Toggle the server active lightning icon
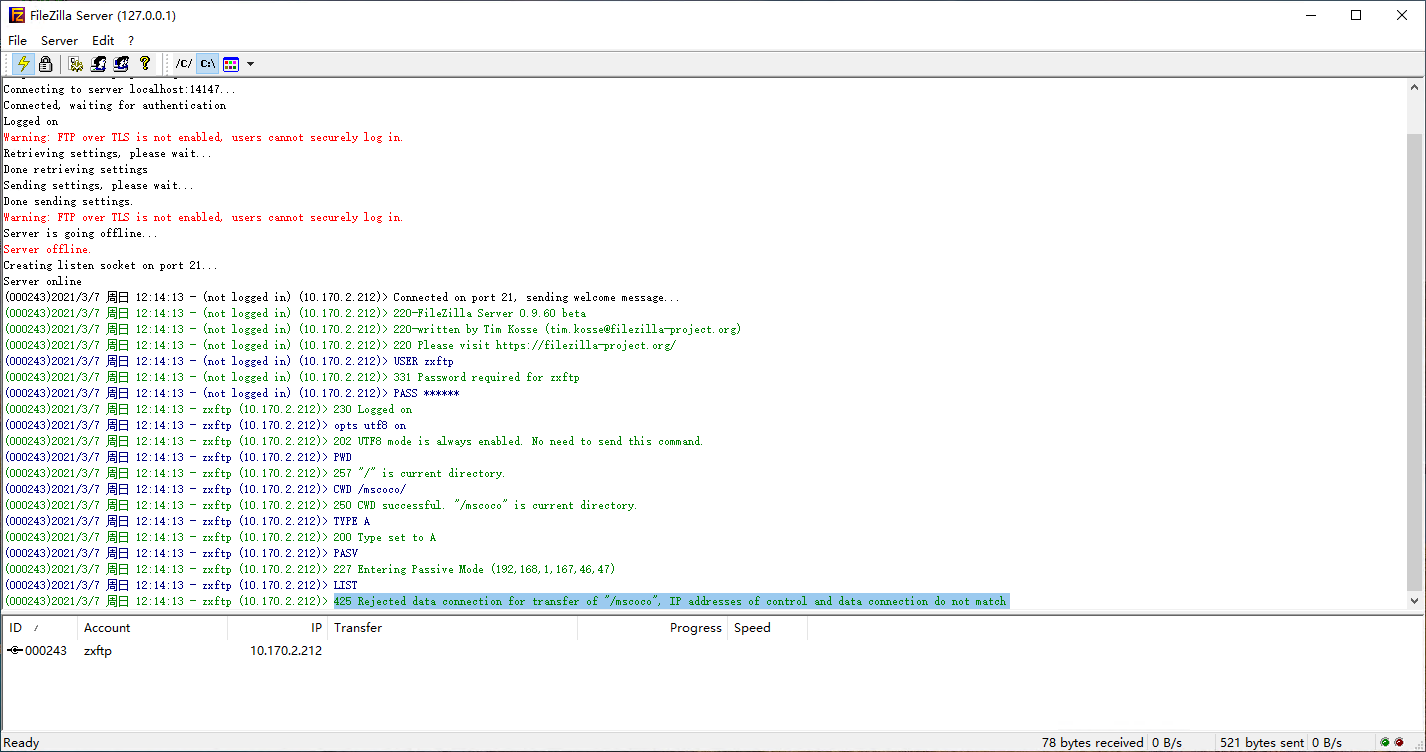Screen dimensions: 1426x752 pos(23,64)
